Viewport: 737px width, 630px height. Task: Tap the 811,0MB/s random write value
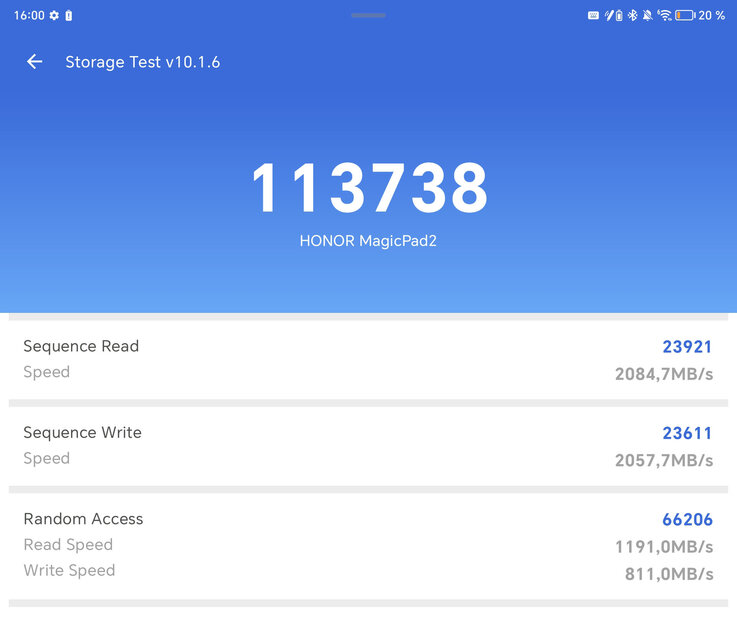coord(669,575)
